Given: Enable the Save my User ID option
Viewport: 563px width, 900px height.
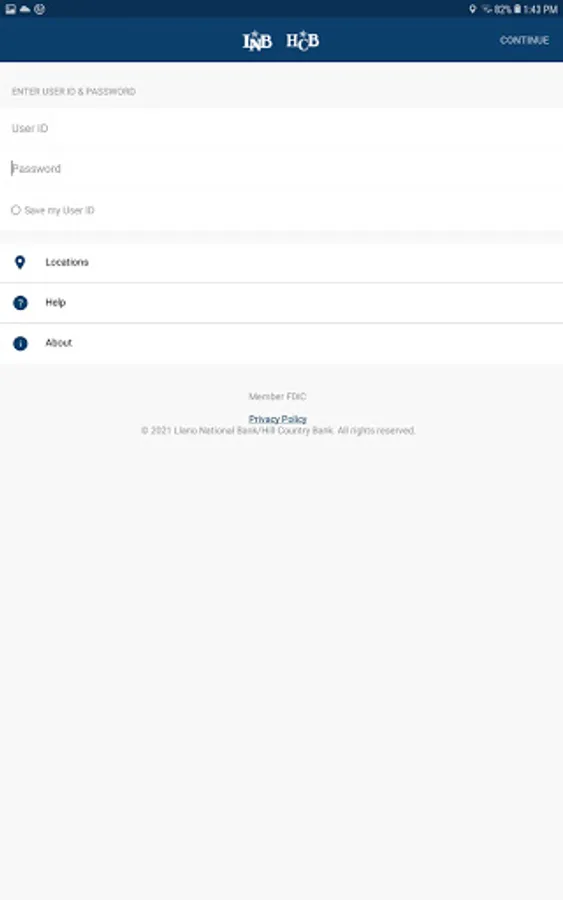Looking at the screenshot, I should point(16,210).
